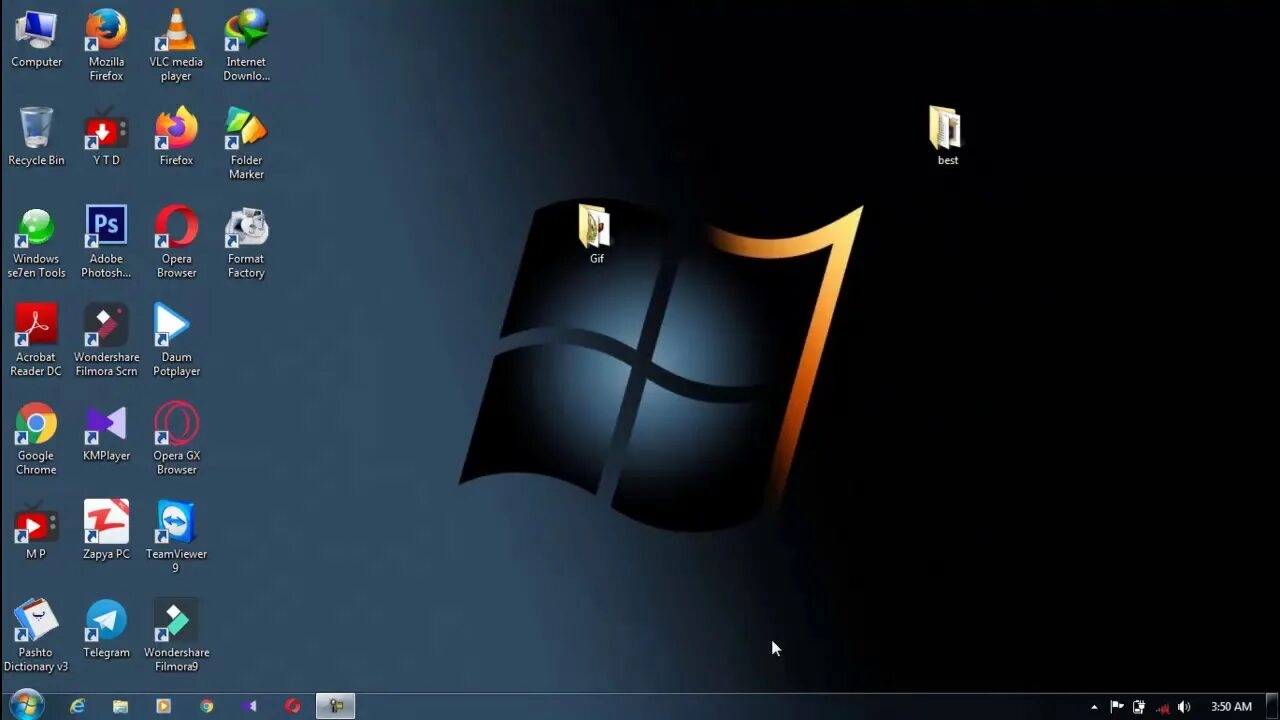Select the Zapya PC shortcut
1280x720 pixels.
(106, 530)
